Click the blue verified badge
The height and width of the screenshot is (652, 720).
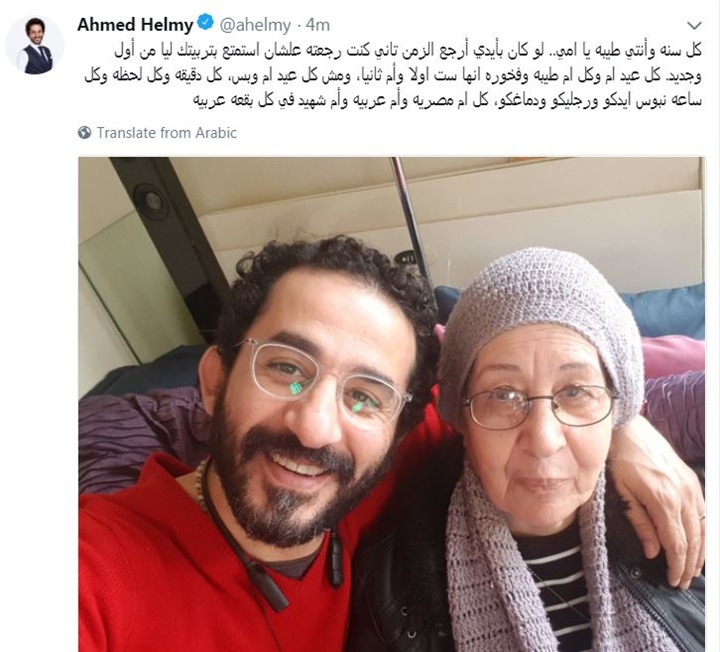point(206,22)
